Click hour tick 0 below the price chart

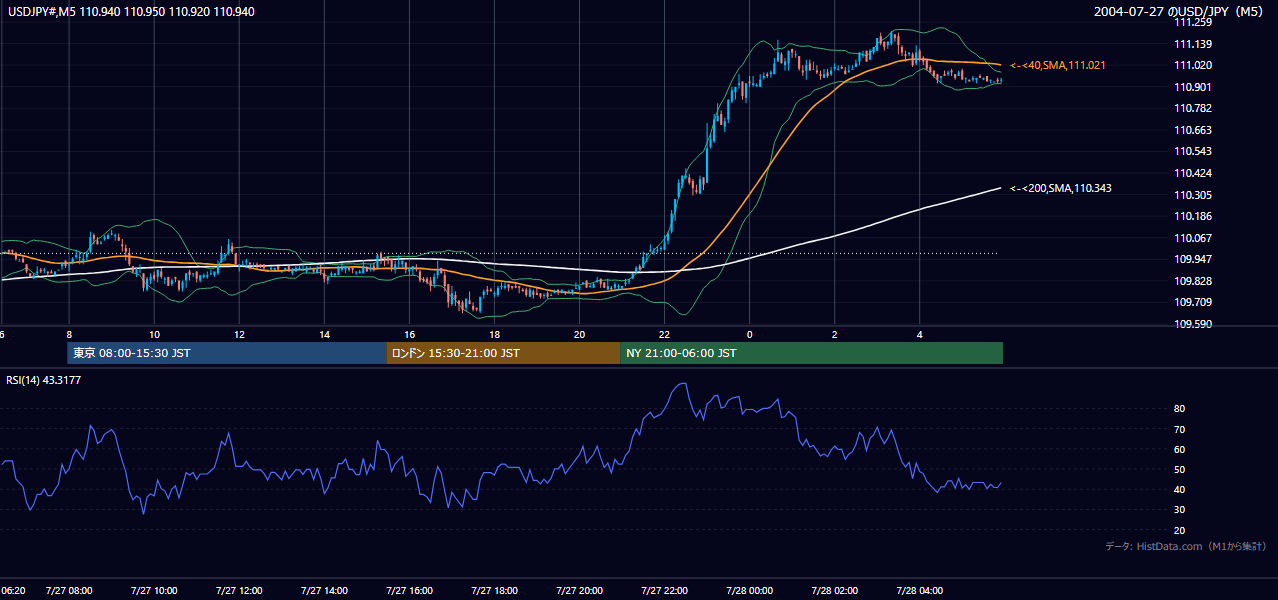point(750,334)
